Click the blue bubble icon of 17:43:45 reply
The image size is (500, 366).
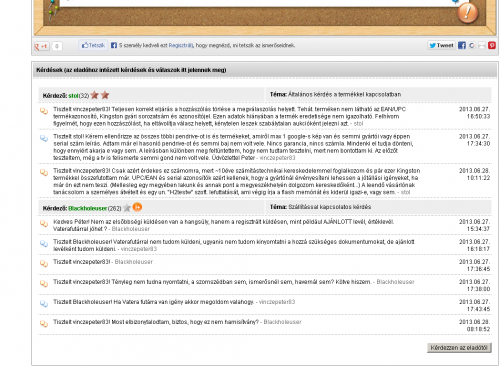pyautogui.click(x=44, y=303)
